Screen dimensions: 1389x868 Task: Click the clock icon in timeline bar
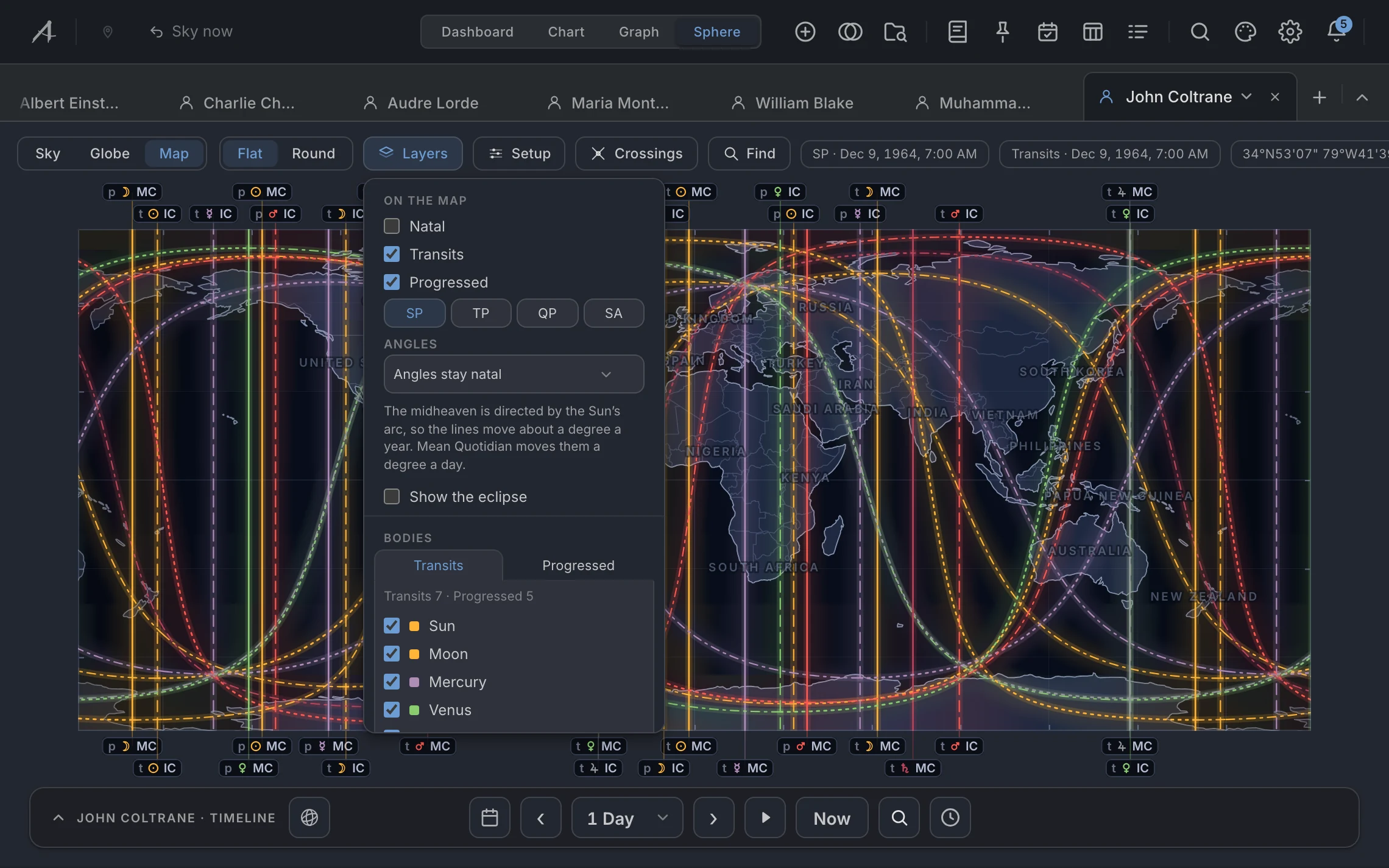950,817
